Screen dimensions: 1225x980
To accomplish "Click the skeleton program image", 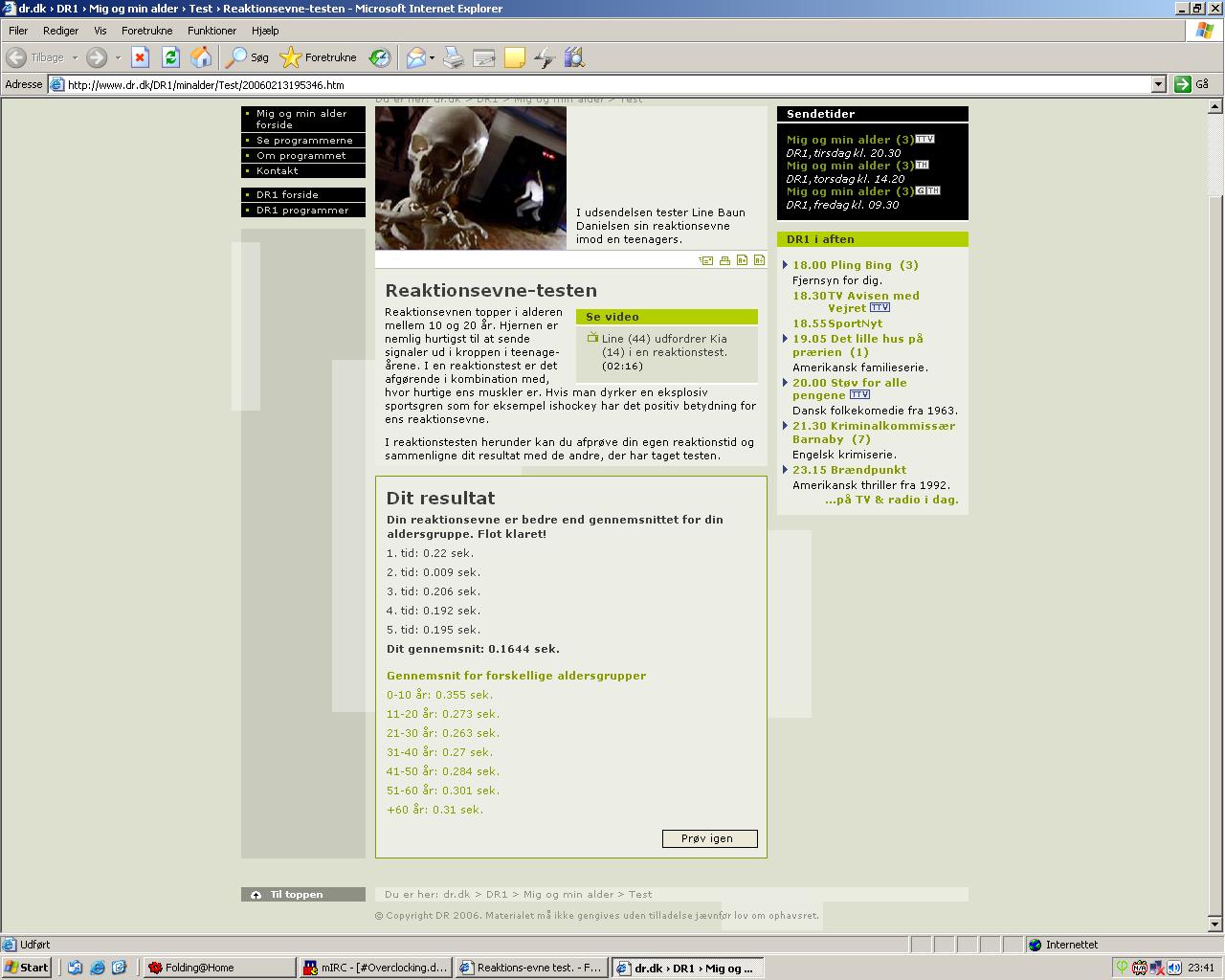I will click(471, 178).
